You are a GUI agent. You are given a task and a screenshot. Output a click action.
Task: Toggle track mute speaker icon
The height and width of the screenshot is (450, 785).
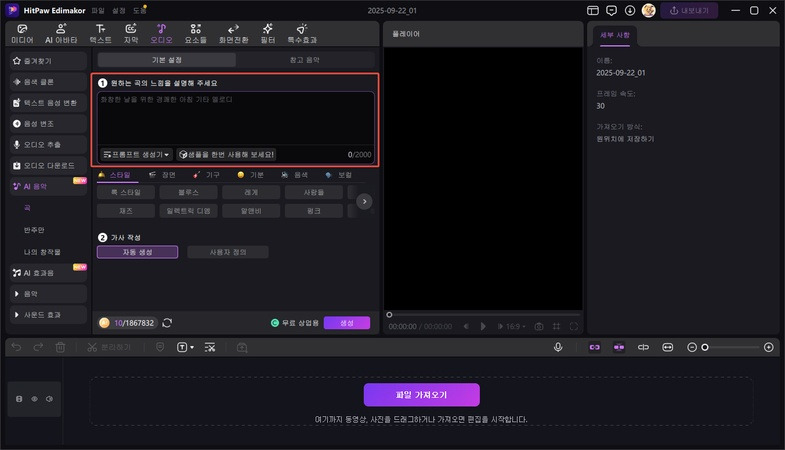tap(50, 399)
